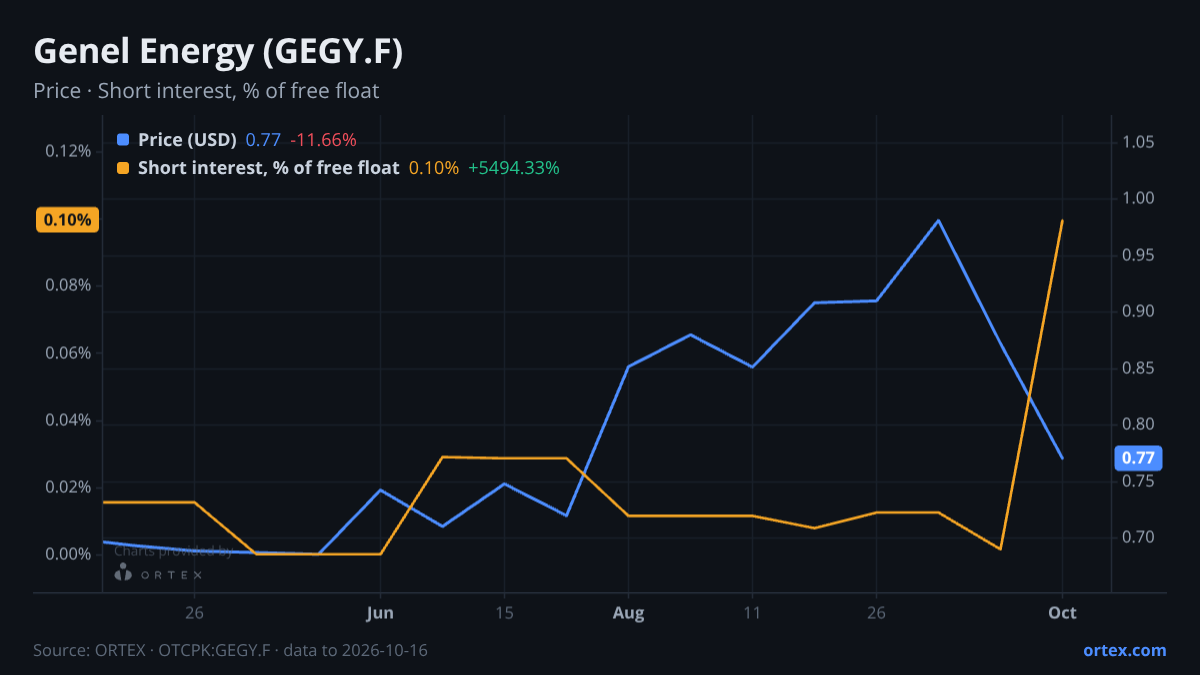Screen dimensions: 1200x675
Task: Click the short interest line's October peak point
Action: coord(1062,220)
